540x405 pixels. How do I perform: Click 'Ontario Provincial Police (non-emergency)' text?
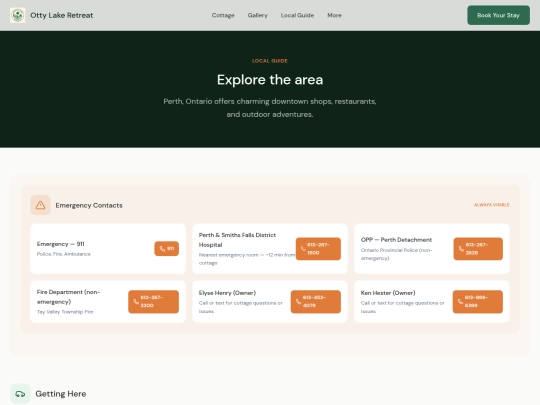click(x=396, y=254)
